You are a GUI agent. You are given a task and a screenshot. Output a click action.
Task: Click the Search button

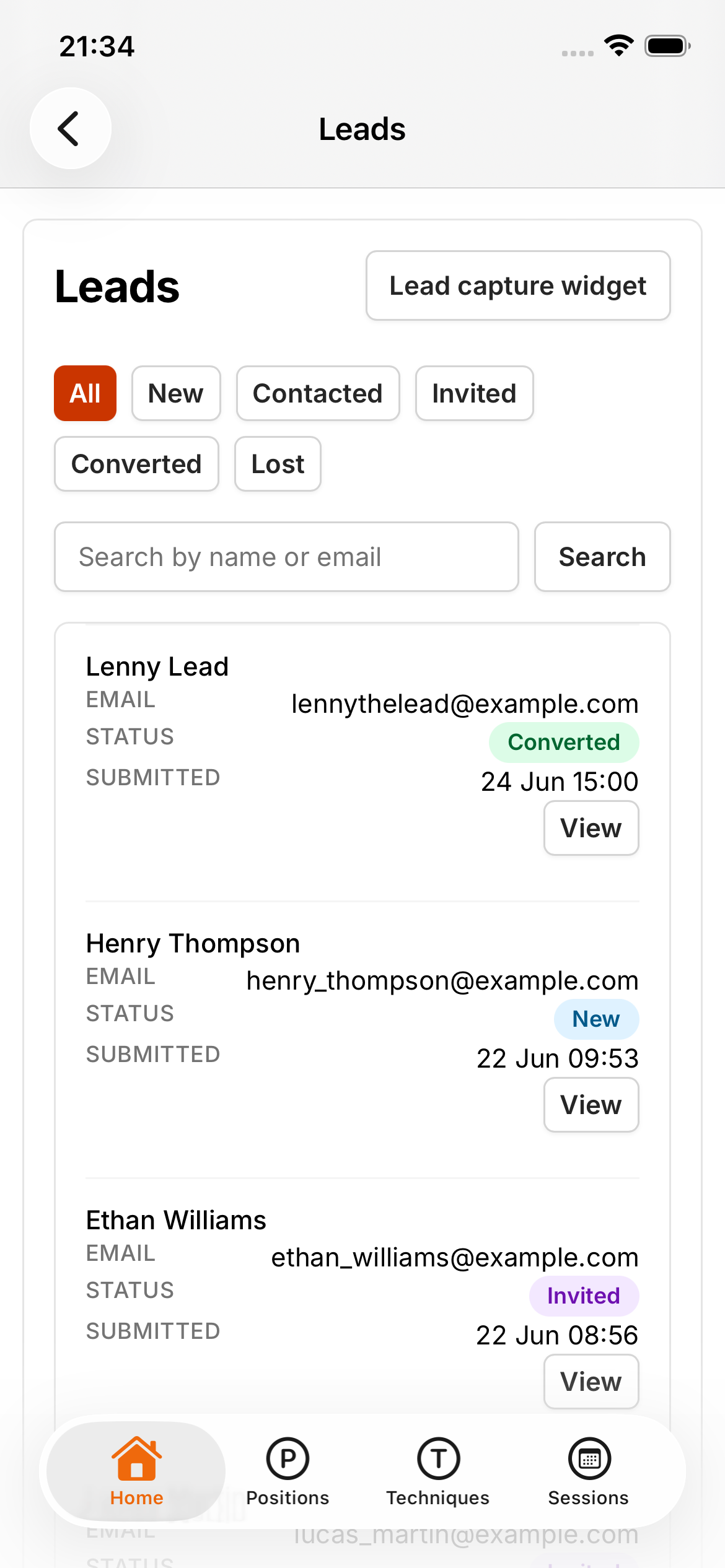(x=602, y=557)
